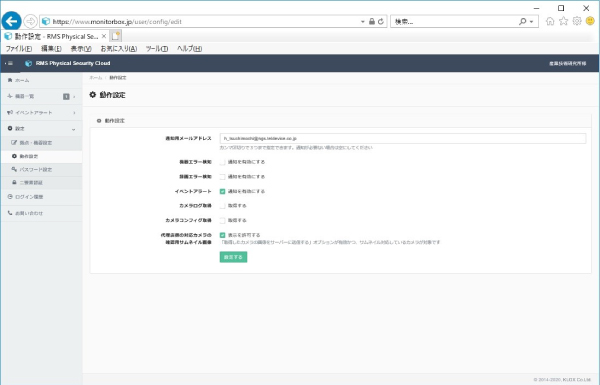Open the お気に入り menu
600x385 pixels.
pos(119,49)
